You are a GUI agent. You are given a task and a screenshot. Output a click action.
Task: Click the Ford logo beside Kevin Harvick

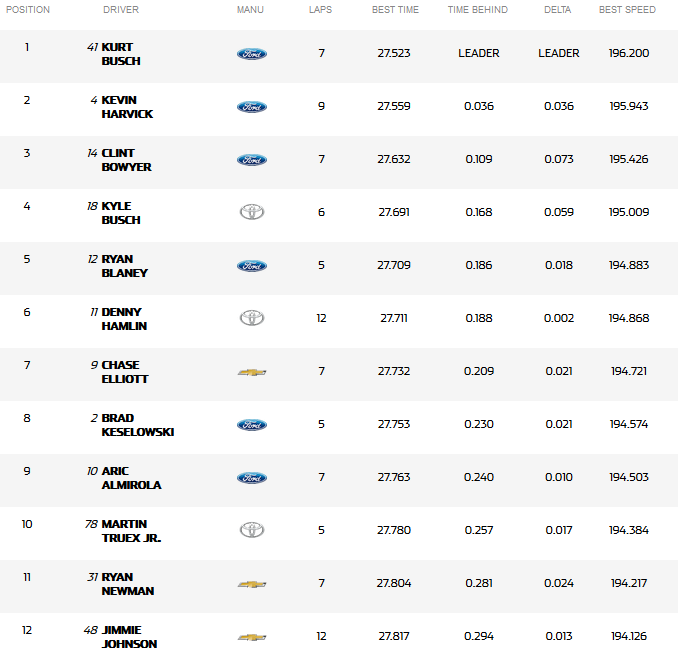[251, 107]
